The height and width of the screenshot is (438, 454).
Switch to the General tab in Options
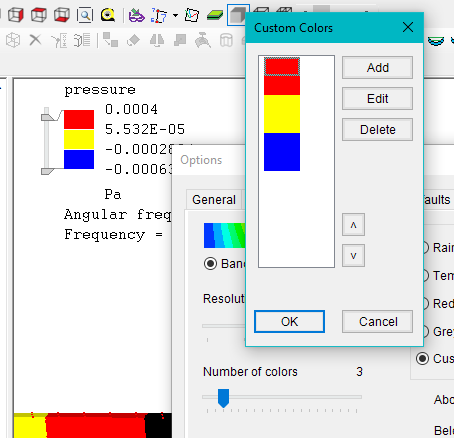tap(214, 200)
